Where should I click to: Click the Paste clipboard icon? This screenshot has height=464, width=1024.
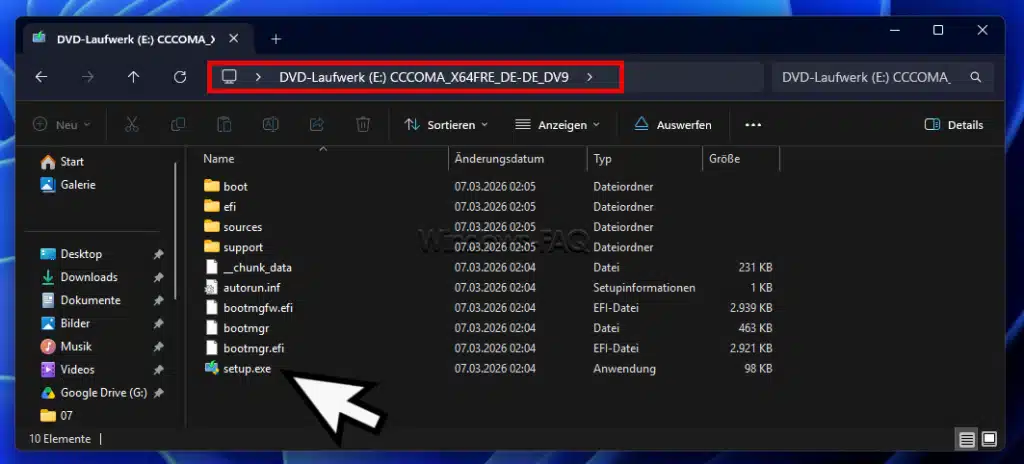(224, 124)
